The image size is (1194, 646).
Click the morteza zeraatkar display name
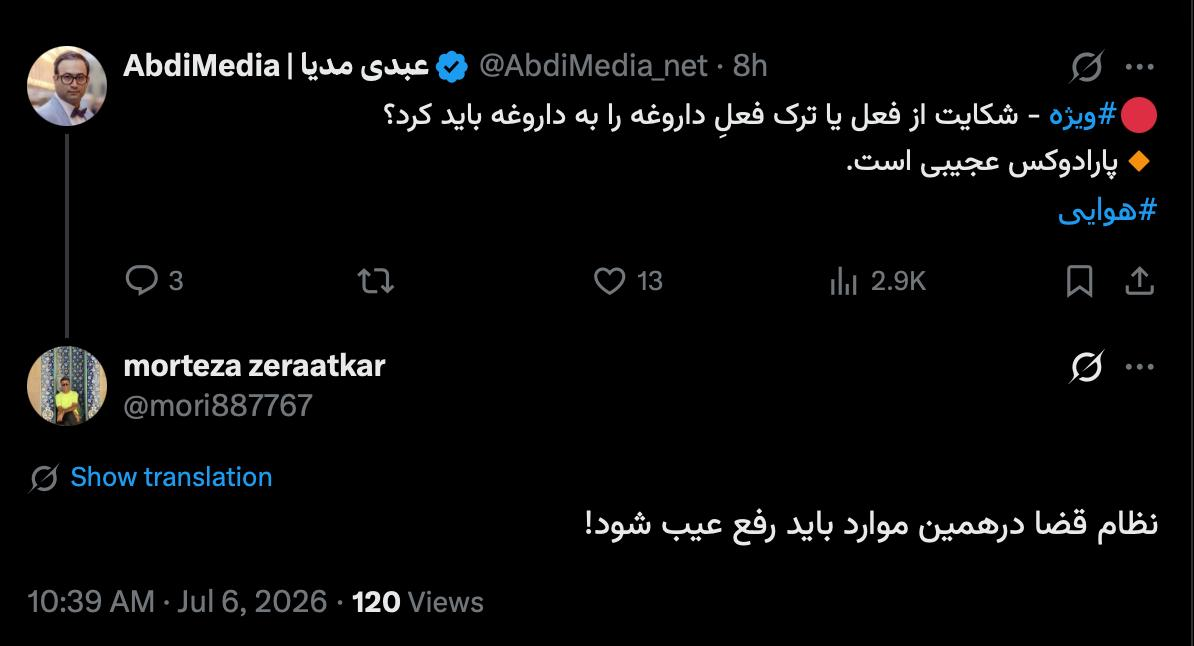click(x=254, y=366)
